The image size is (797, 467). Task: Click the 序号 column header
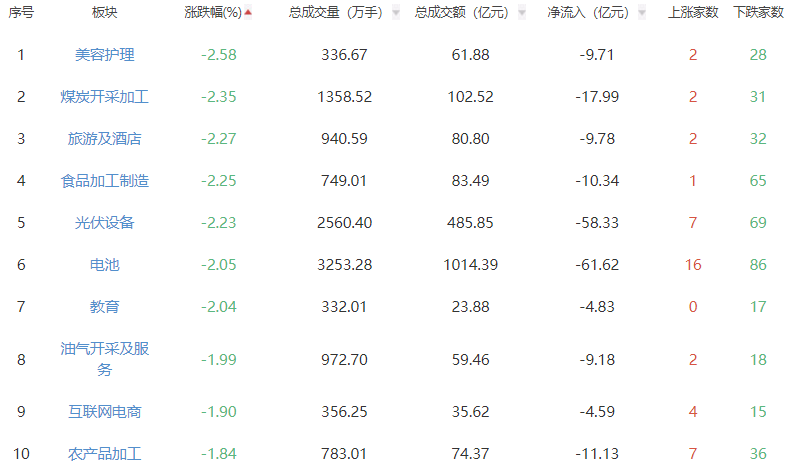21,13
